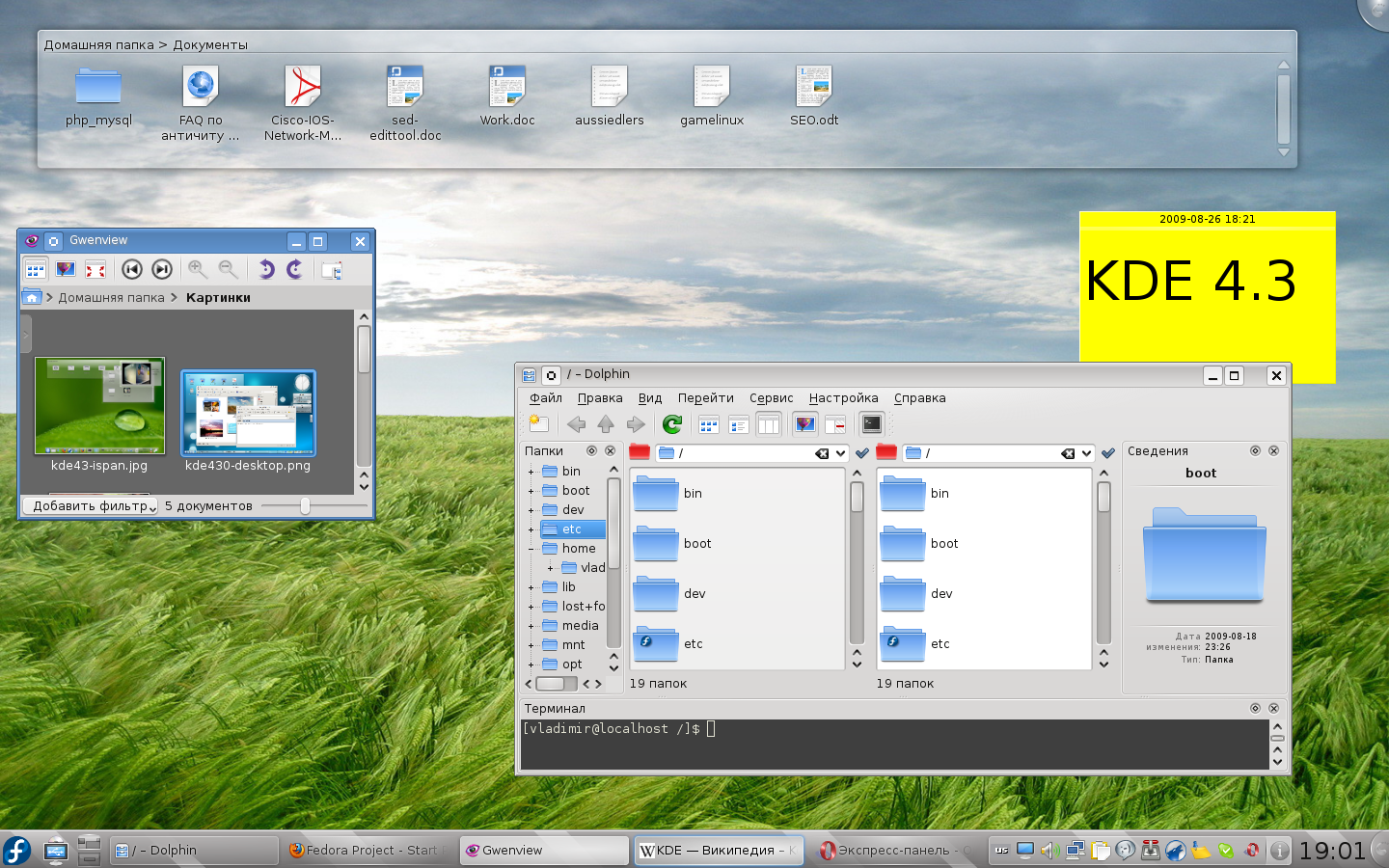Viewport: 1389px width, 868px height.
Task: Toggle file preview mode in Dolphin
Action: click(x=805, y=424)
